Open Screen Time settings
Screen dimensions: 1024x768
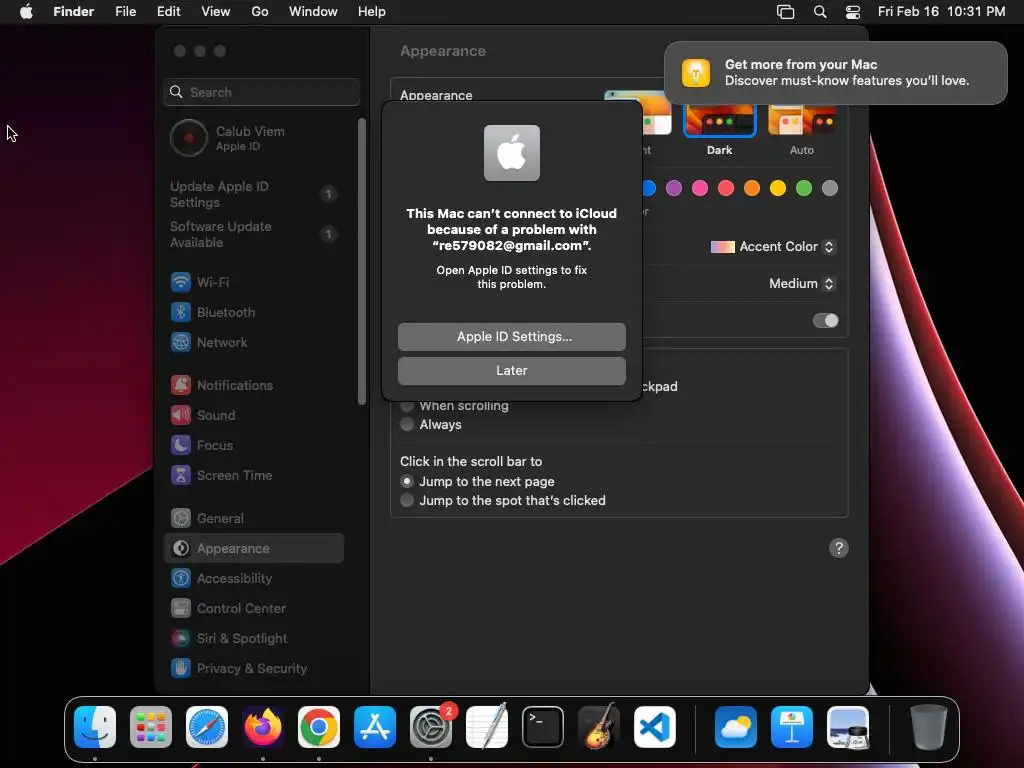pos(253,475)
